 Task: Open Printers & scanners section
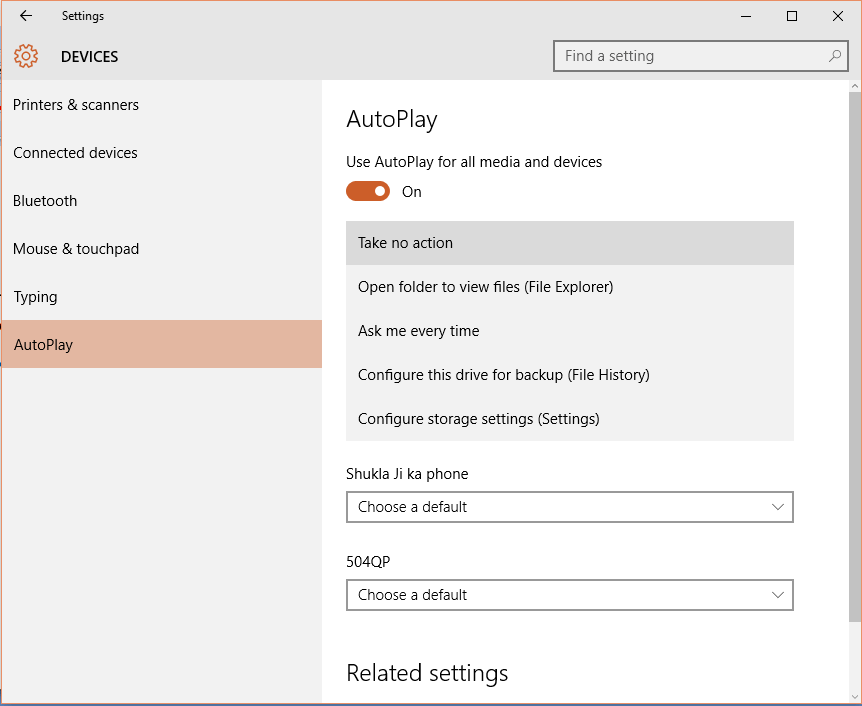coord(76,105)
